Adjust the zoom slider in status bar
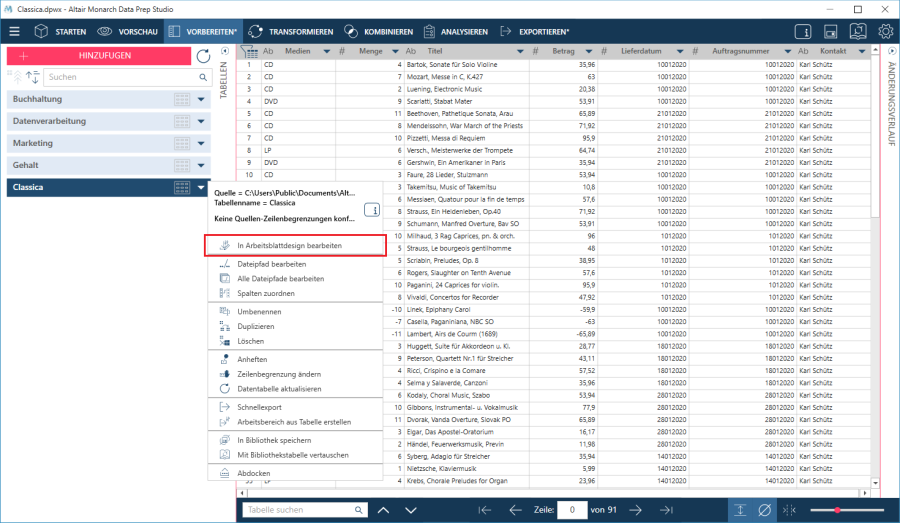 point(837,510)
